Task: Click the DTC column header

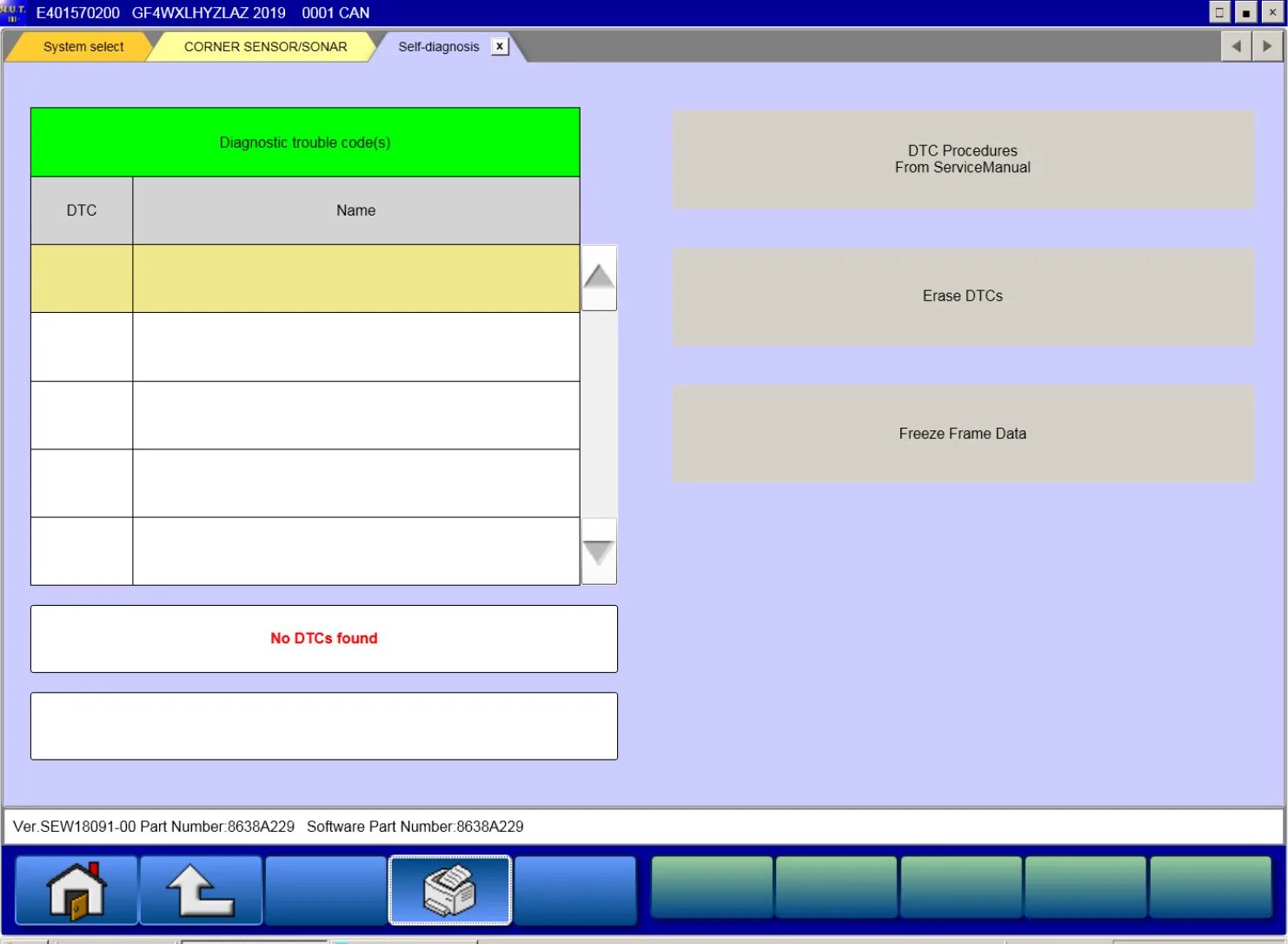Action: [x=82, y=210]
